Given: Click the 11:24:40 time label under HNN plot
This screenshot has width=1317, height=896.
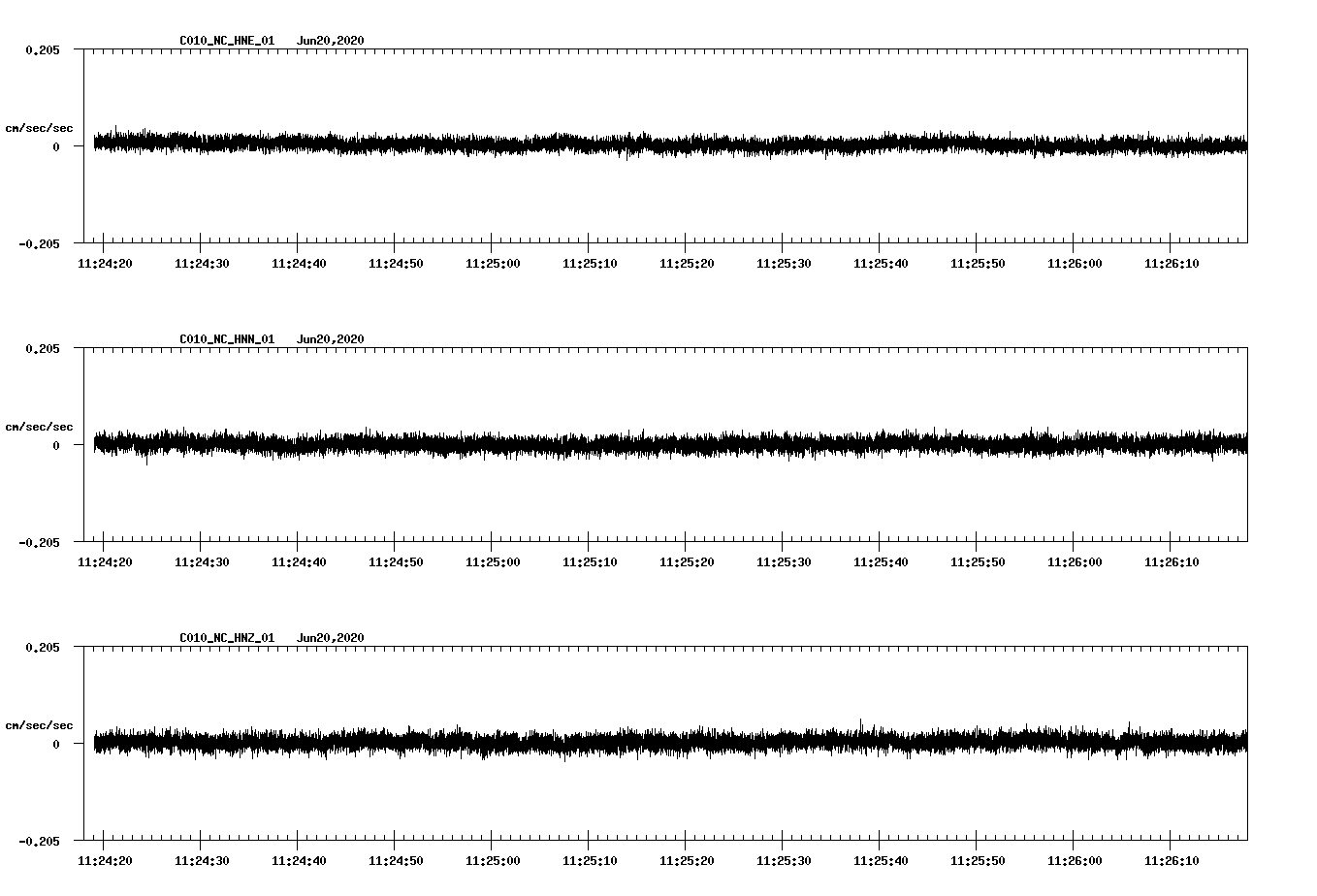Looking at the screenshot, I should pyautogui.click(x=299, y=562).
